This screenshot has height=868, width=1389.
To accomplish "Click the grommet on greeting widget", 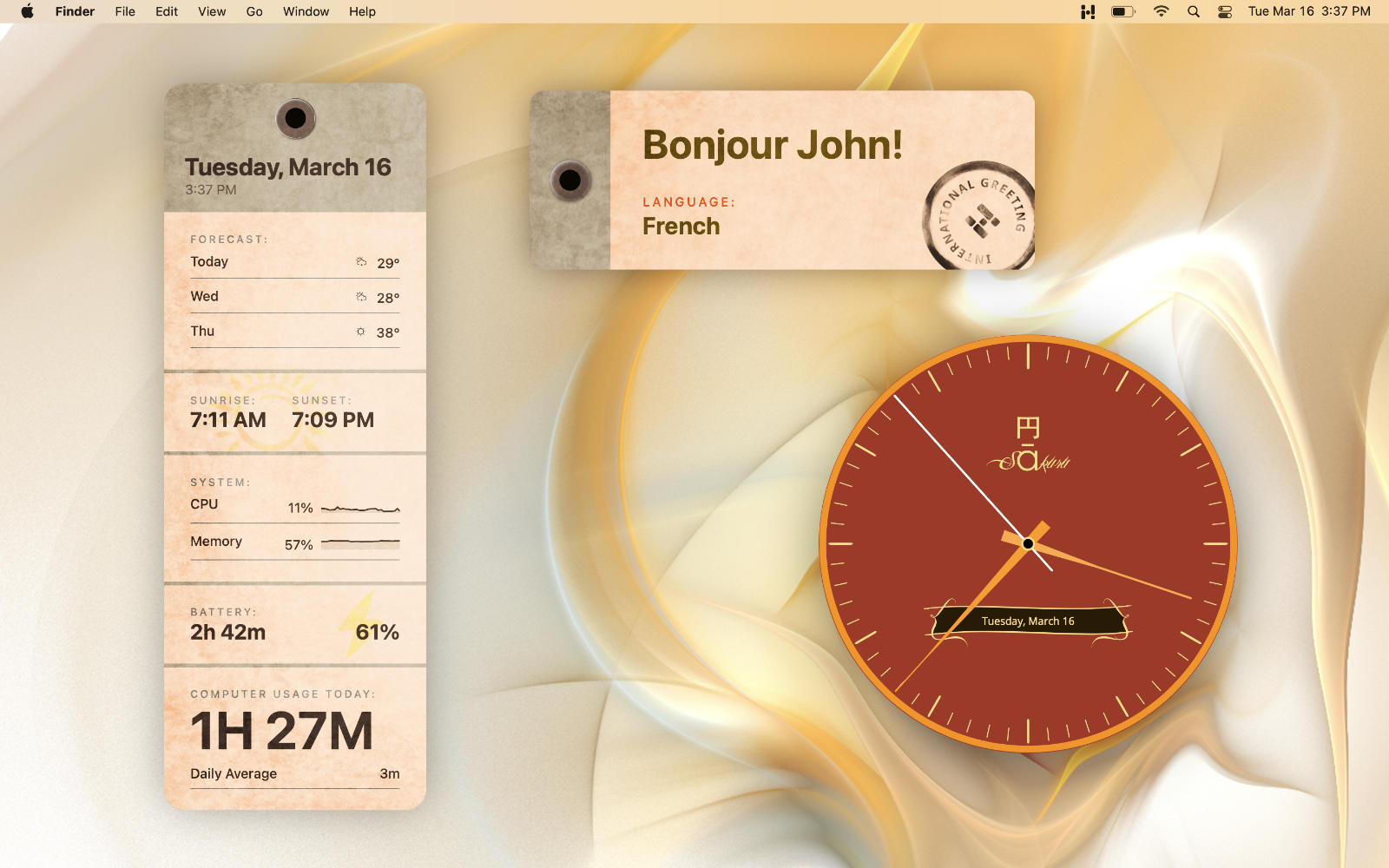I will (570, 181).
